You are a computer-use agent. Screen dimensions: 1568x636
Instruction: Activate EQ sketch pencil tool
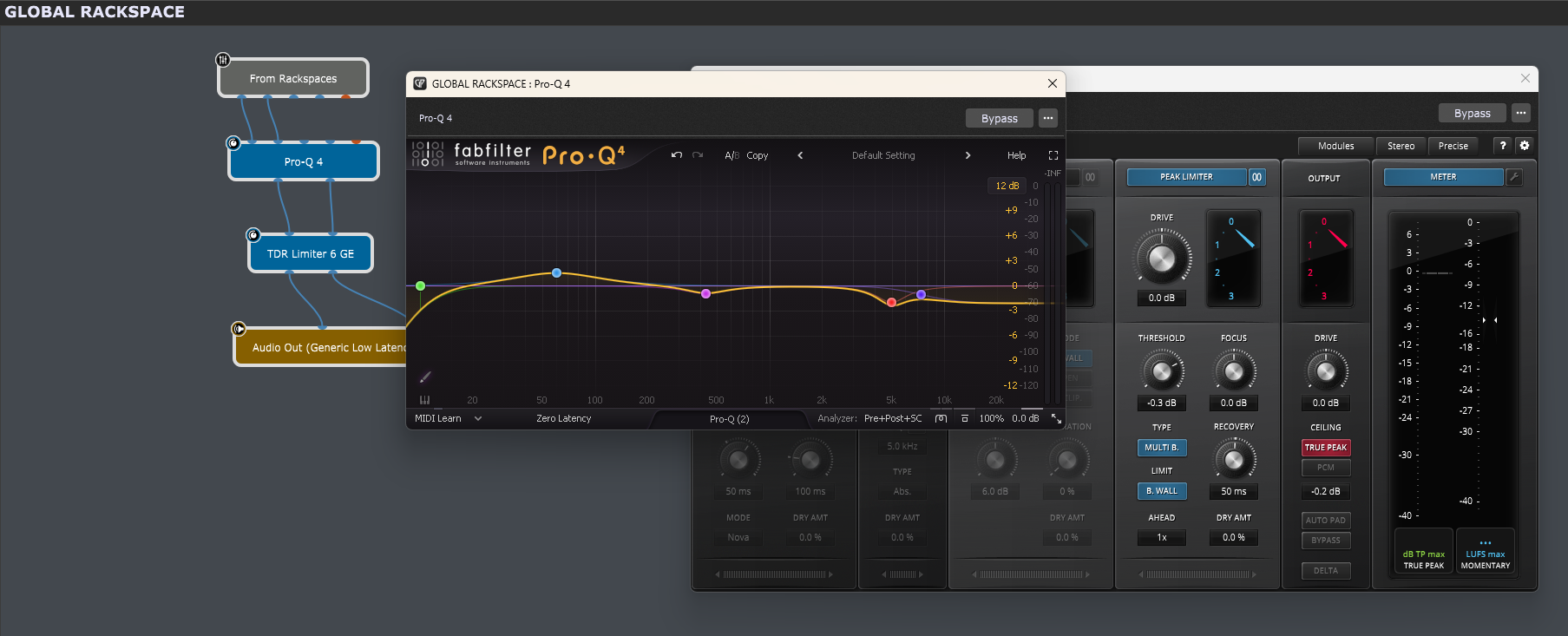point(425,377)
